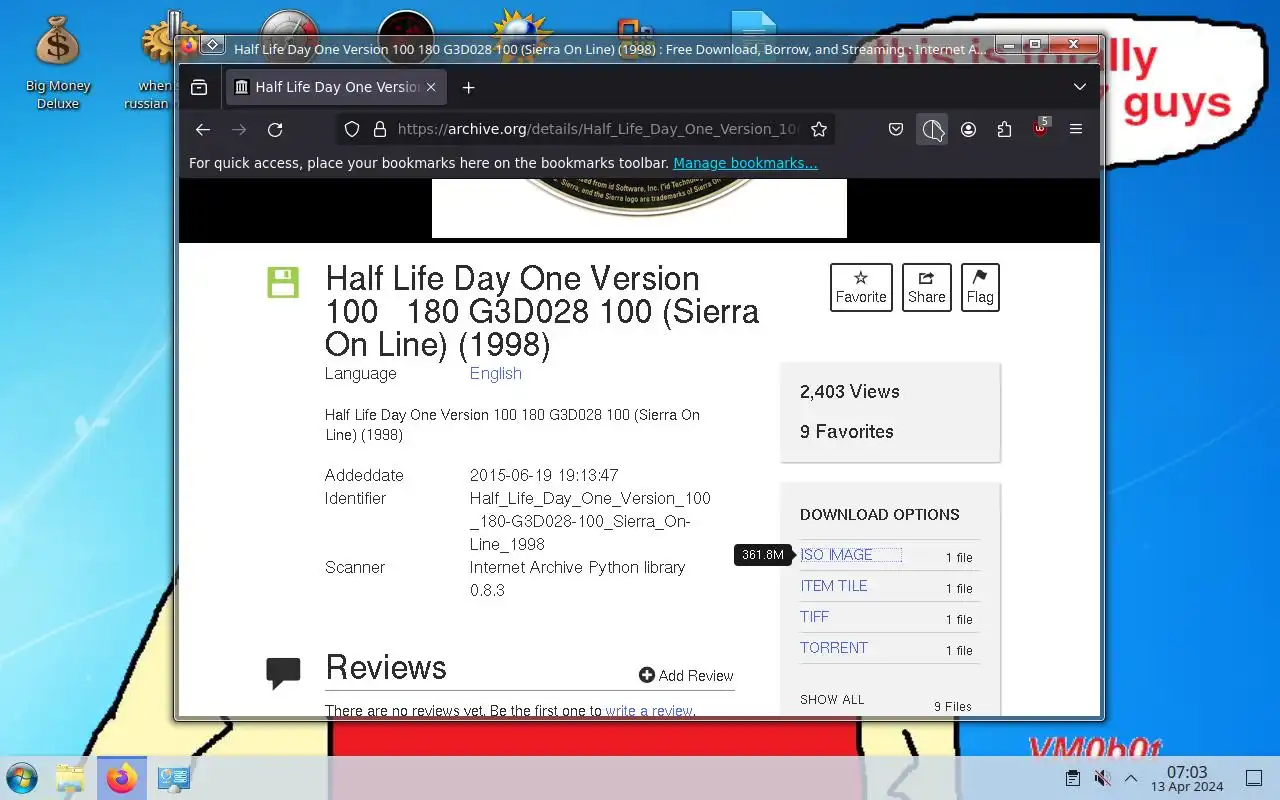The height and width of the screenshot is (800, 1280).
Task: Click the '9 Favorites' text
Action: click(x=847, y=432)
